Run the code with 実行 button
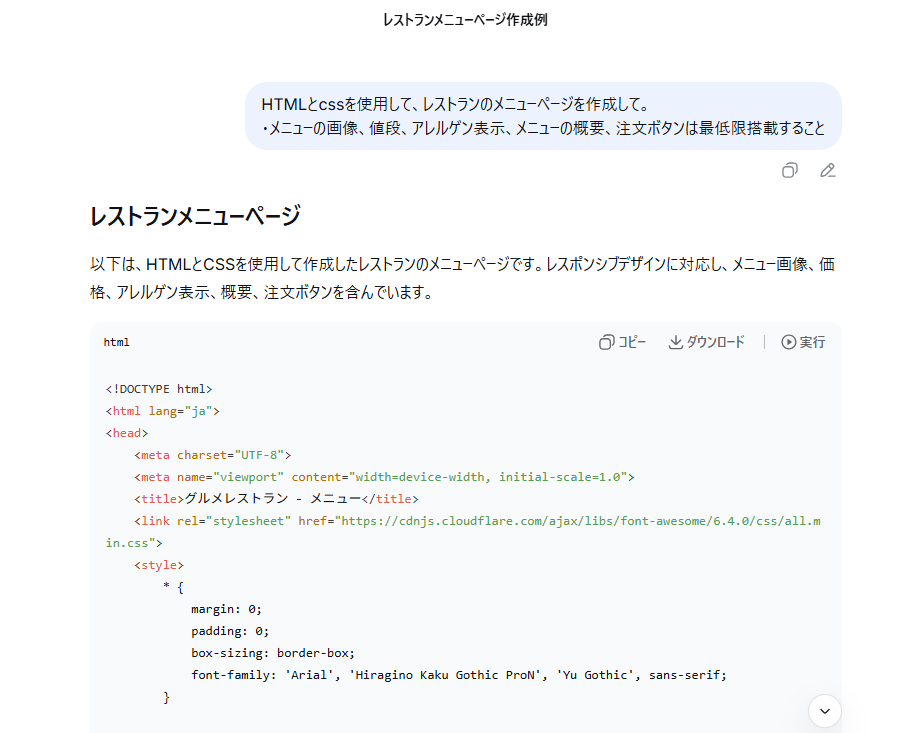The width and height of the screenshot is (924, 733). coord(803,342)
